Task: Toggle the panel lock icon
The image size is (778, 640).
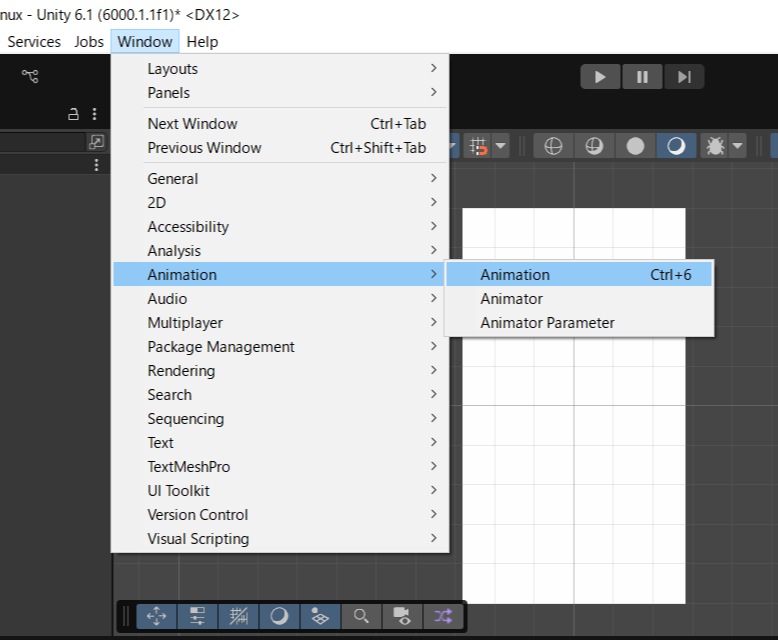Action: pyautogui.click(x=73, y=114)
